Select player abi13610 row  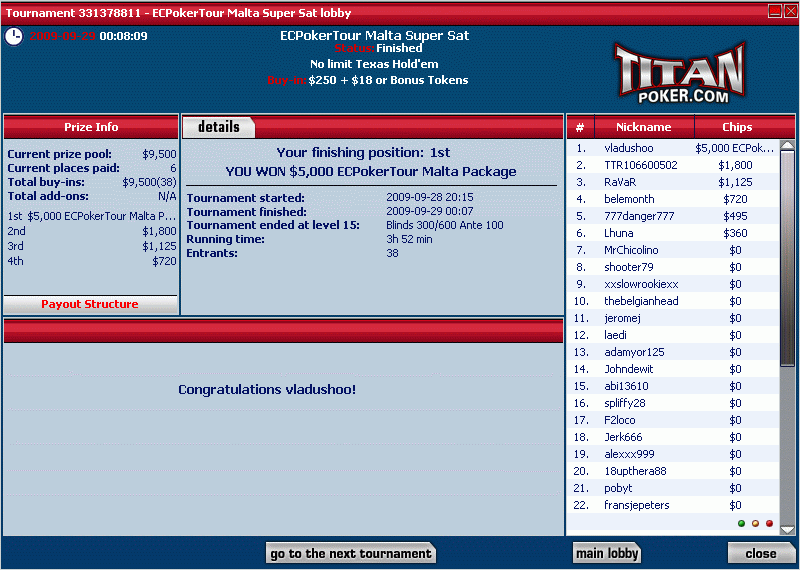tap(673, 386)
